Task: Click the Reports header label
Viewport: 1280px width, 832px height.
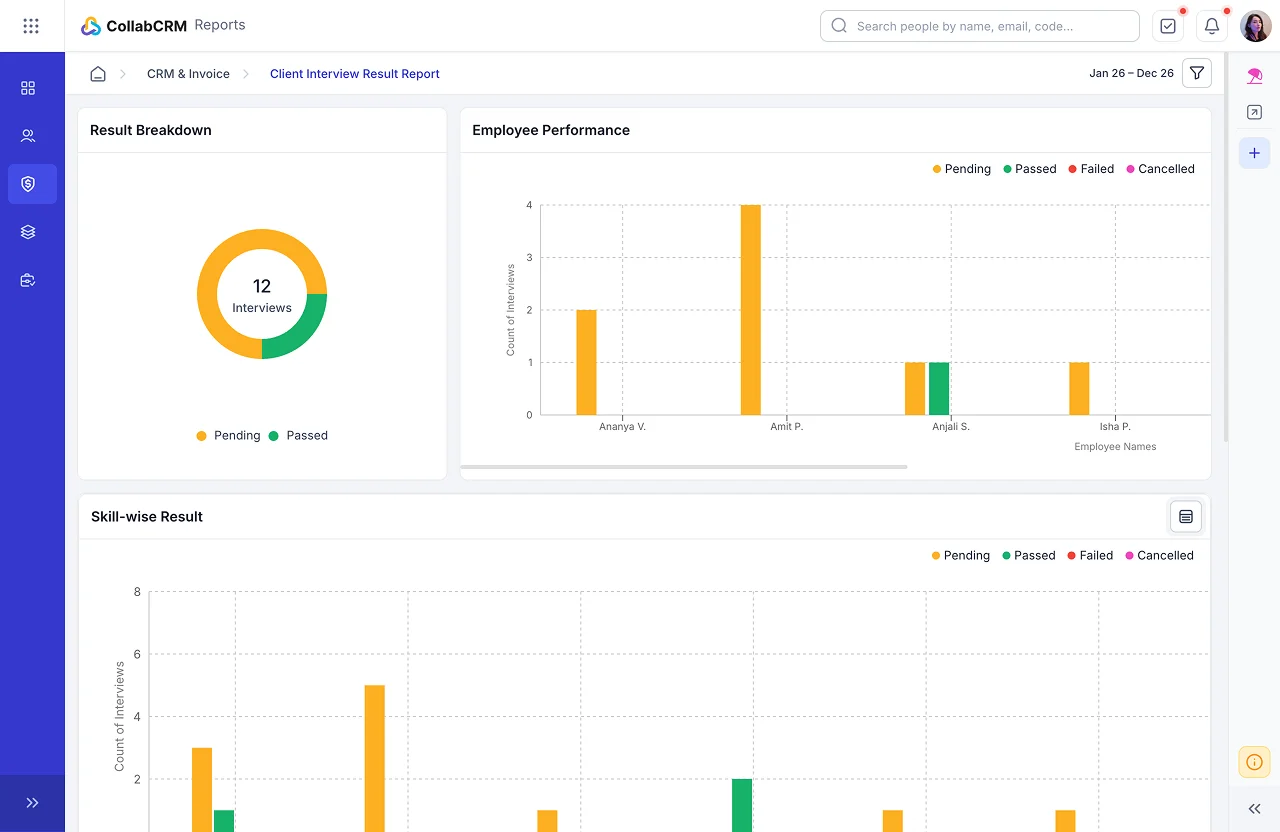Action: click(x=220, y=25)
